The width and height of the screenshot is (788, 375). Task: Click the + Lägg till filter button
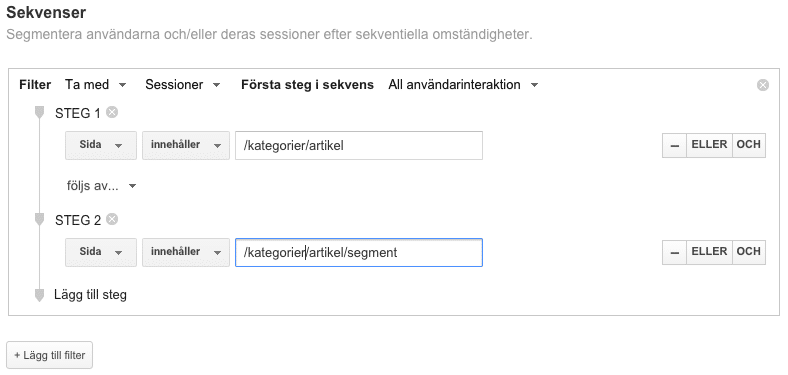pyautogui.click(x=49, y=355)
